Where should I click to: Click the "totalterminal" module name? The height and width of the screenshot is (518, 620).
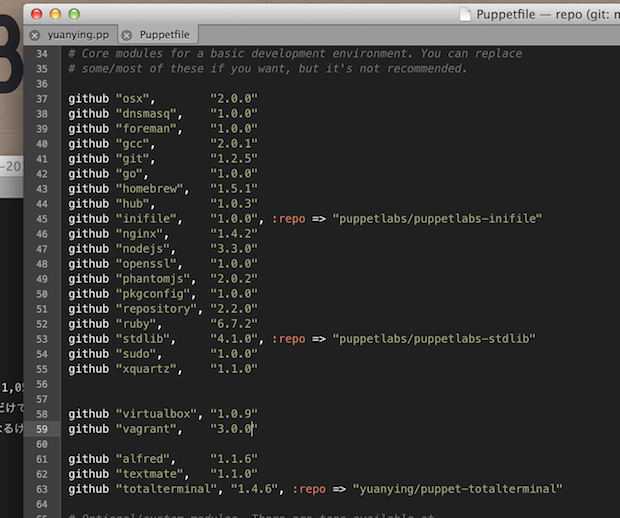(x=167, y=490)
